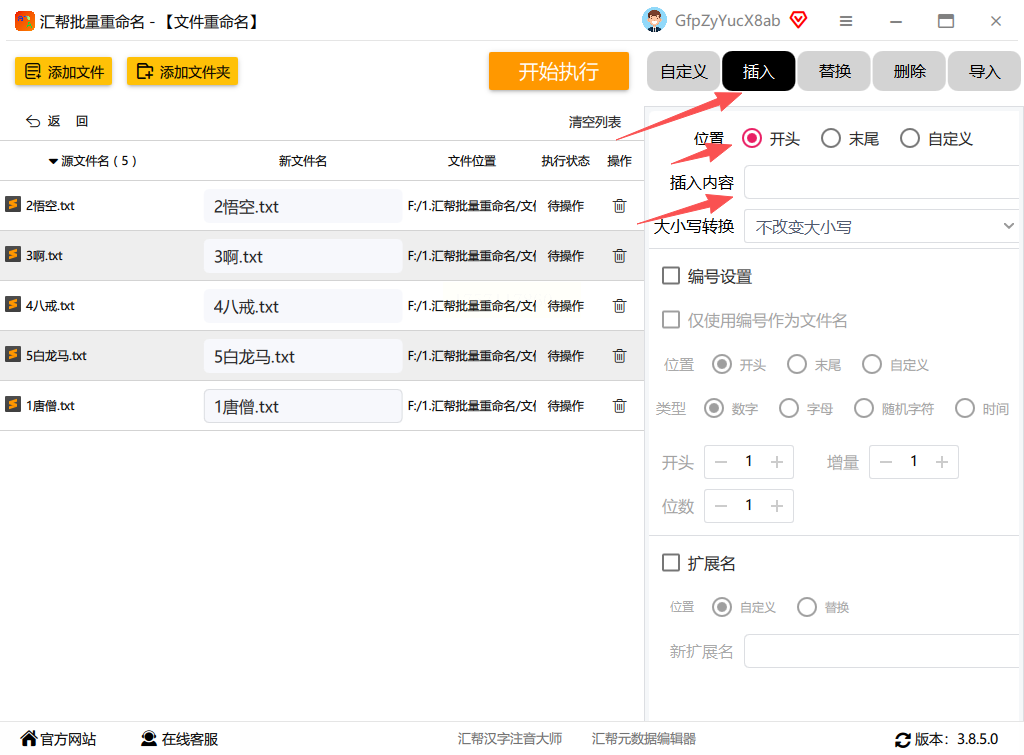This screenshot has height=755, width=1024.
Task: Delete the 3啊.txt row with trash icon
Action: coord(619,256)
